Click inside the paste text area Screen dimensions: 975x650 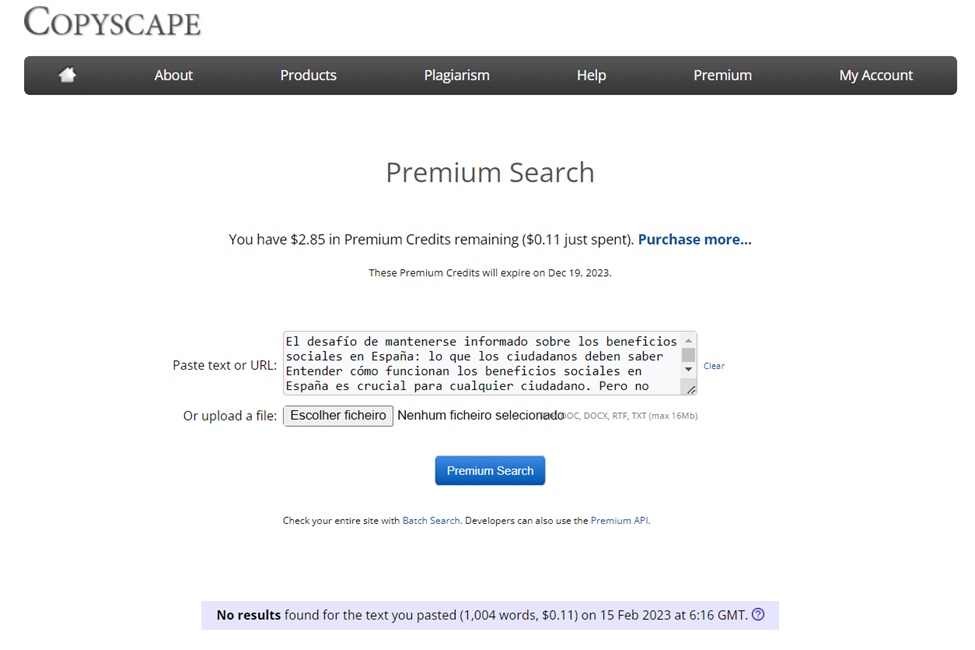(x=480, y=363)
